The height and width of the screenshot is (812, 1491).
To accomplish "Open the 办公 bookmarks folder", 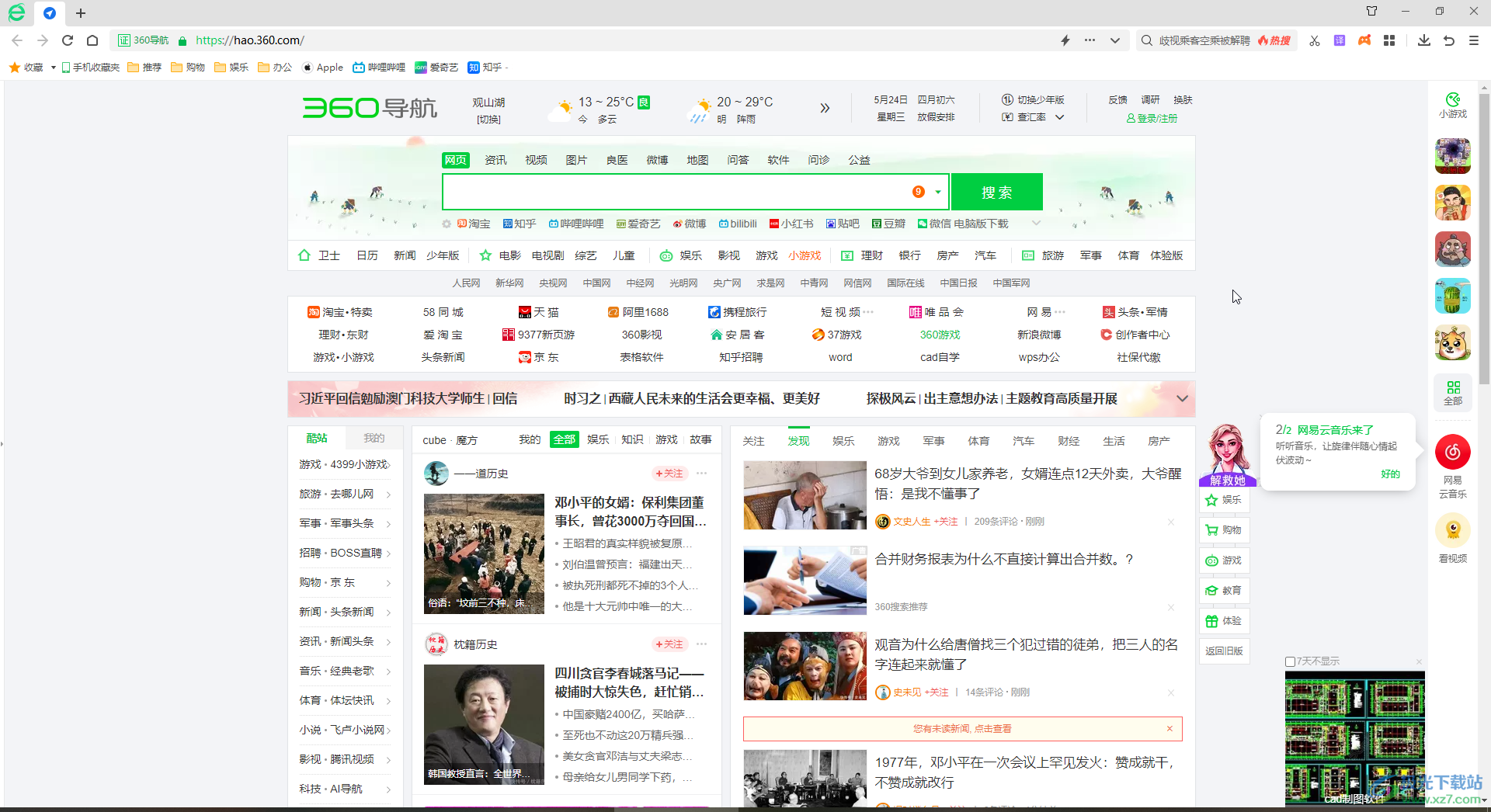I will pyautogui.click(x=275, y=68).
